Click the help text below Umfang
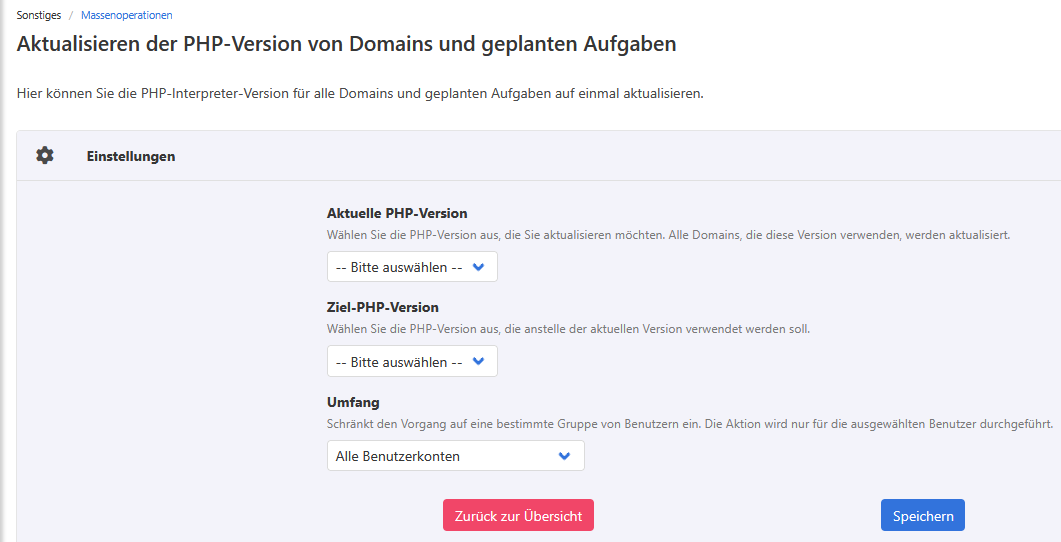 pyautogui.click(x=689, y=424)
